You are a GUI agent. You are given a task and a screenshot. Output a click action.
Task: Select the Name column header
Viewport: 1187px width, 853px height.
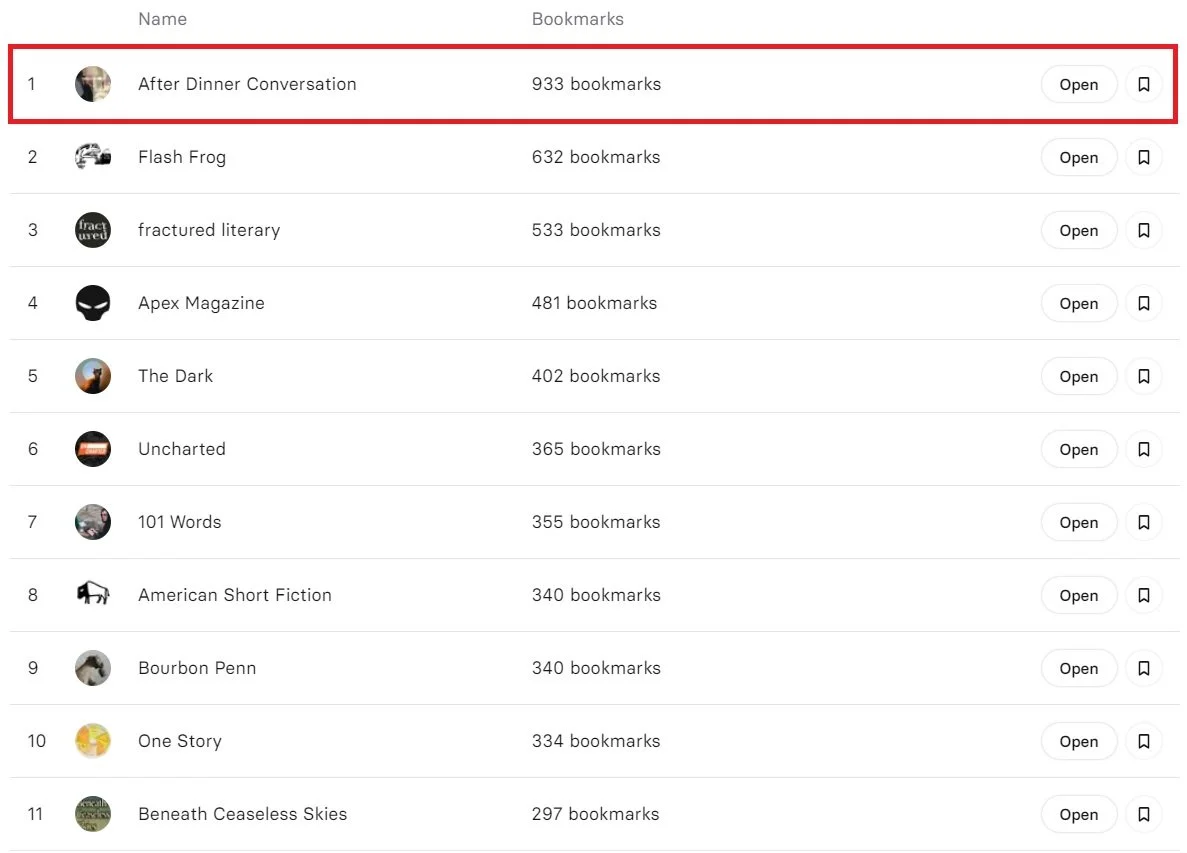click(162, 19)
